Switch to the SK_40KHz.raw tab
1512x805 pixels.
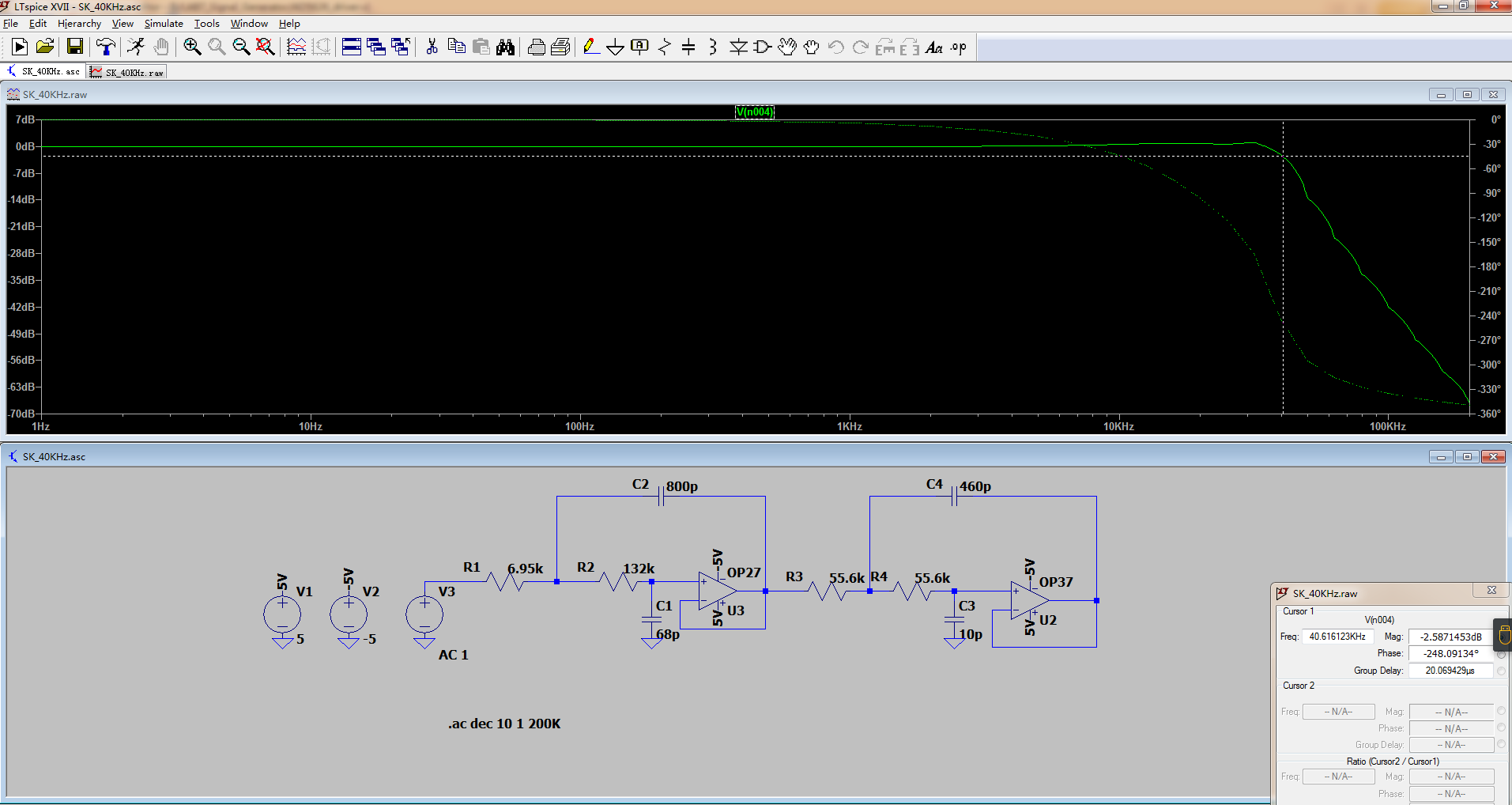coord(127,72)
